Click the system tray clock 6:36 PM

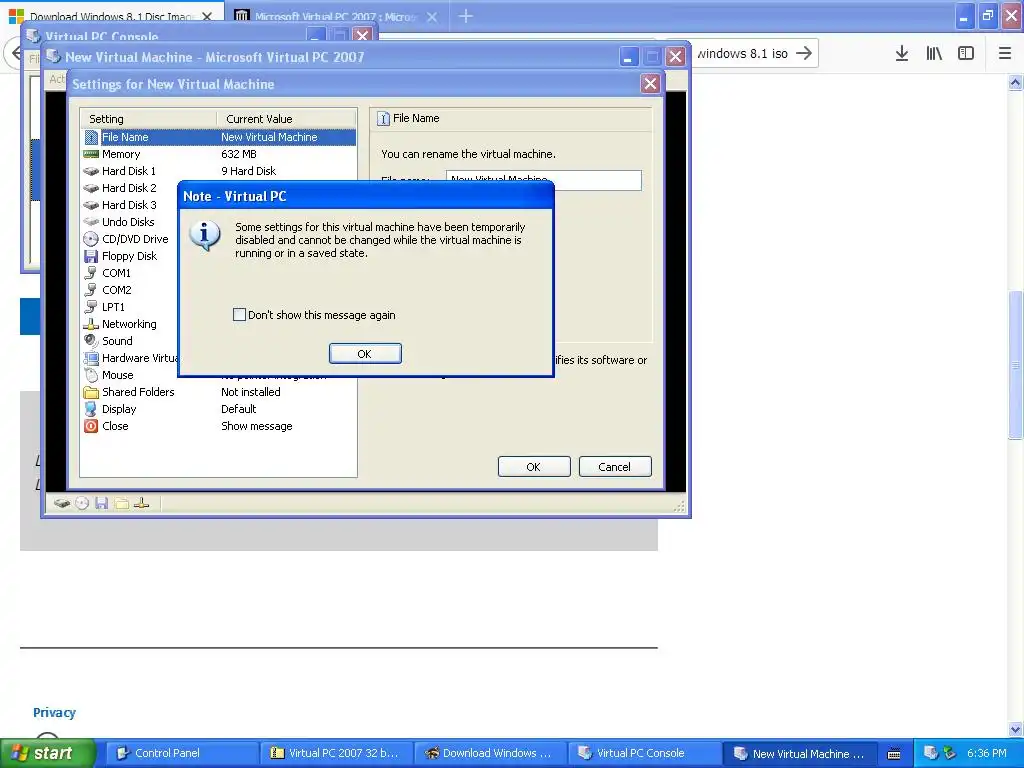coord(987,753)
